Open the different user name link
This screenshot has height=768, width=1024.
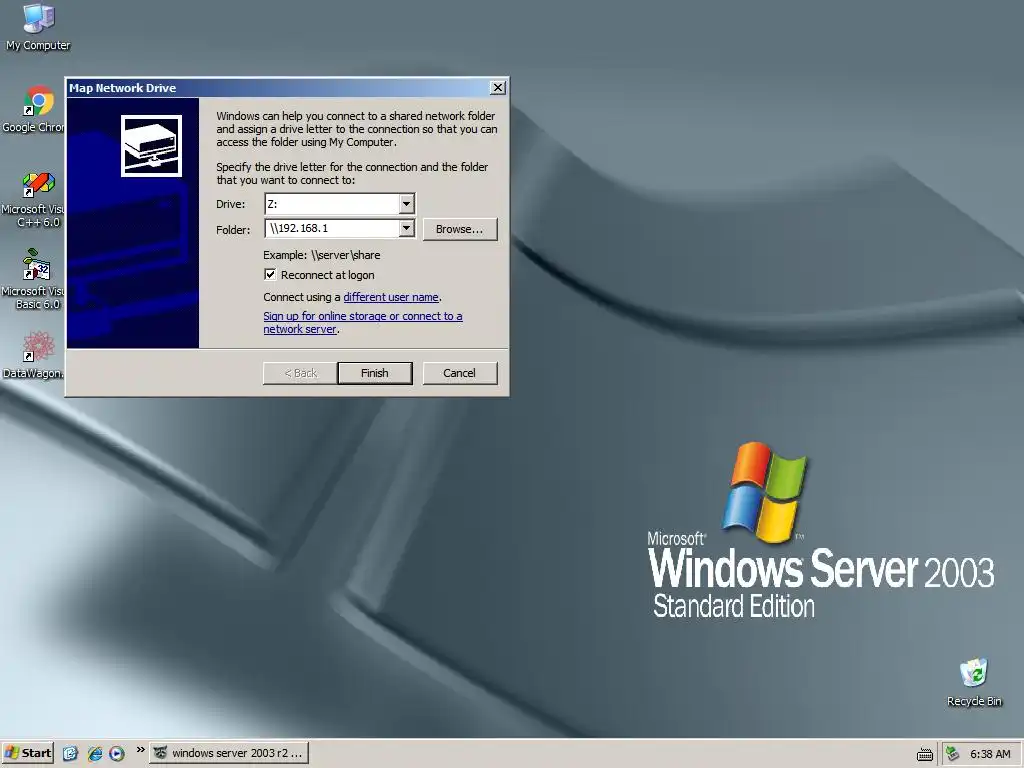tap(391, 297)
